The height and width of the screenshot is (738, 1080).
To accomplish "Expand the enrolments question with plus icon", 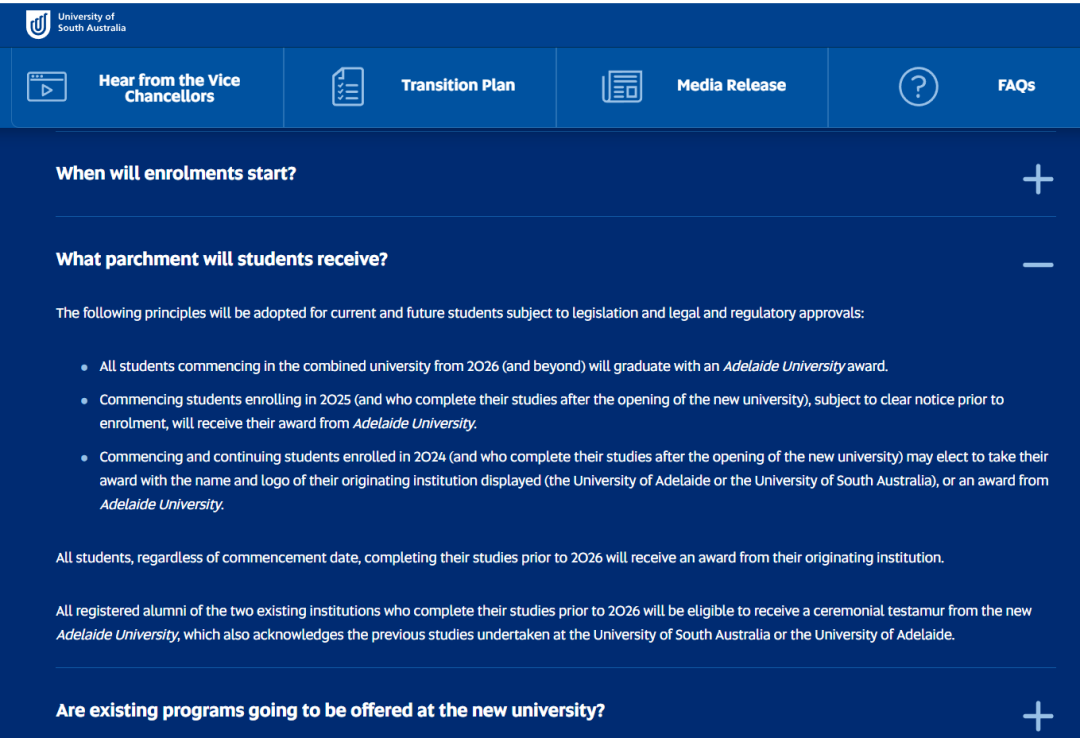I will click(1037, 180).
